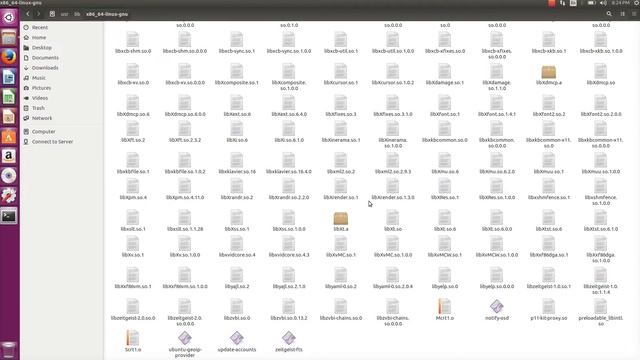Select the zeitgeist-fts executable
Image resolution: width=640 pixels, height=360 pixels.
(289, 341)
